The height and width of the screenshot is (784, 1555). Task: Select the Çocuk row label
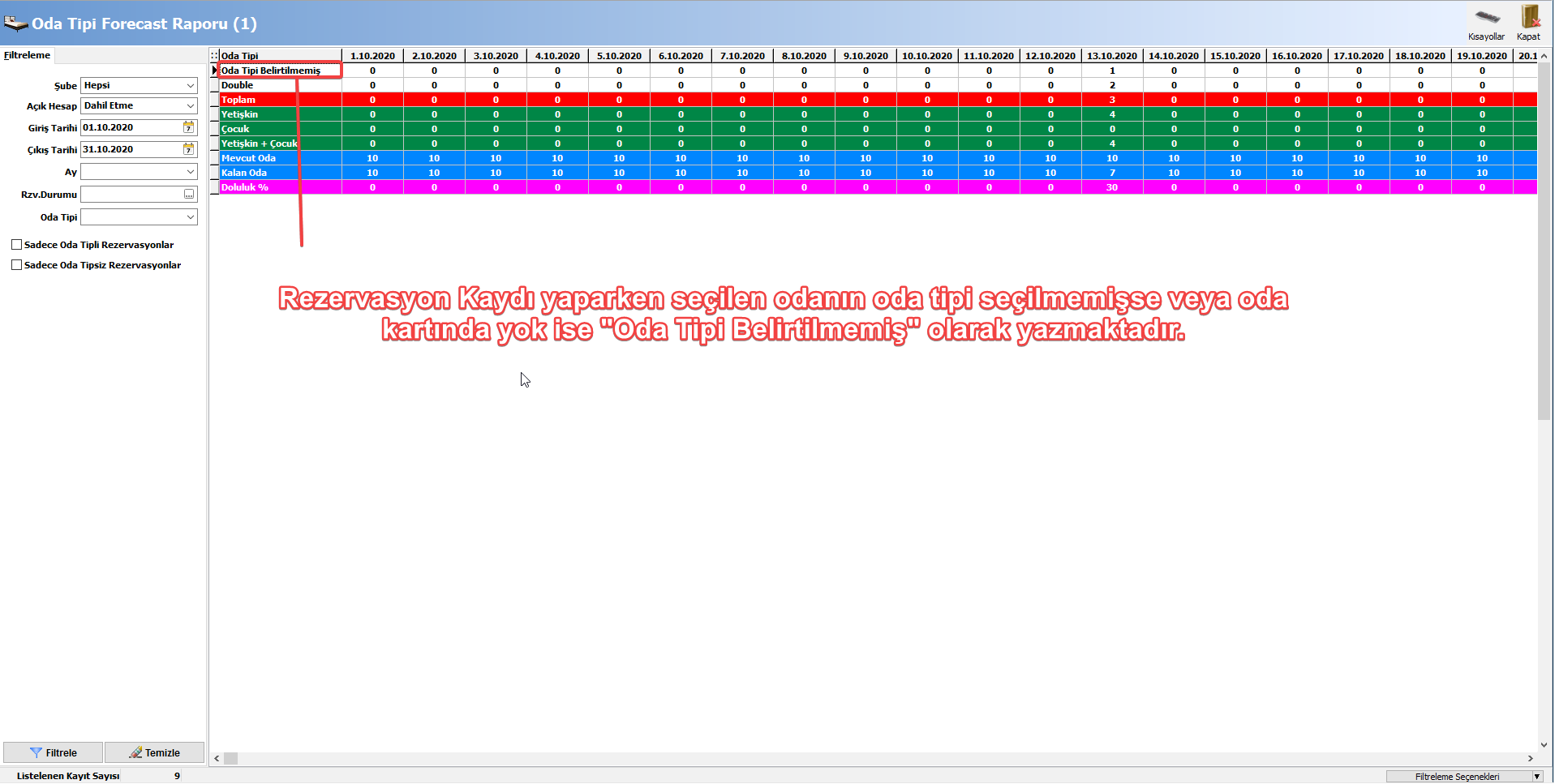281,129
